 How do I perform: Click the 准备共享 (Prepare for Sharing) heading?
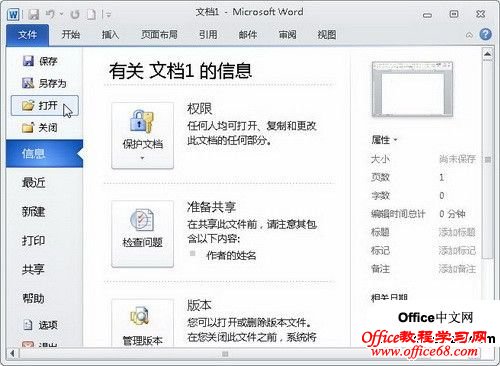211,207
